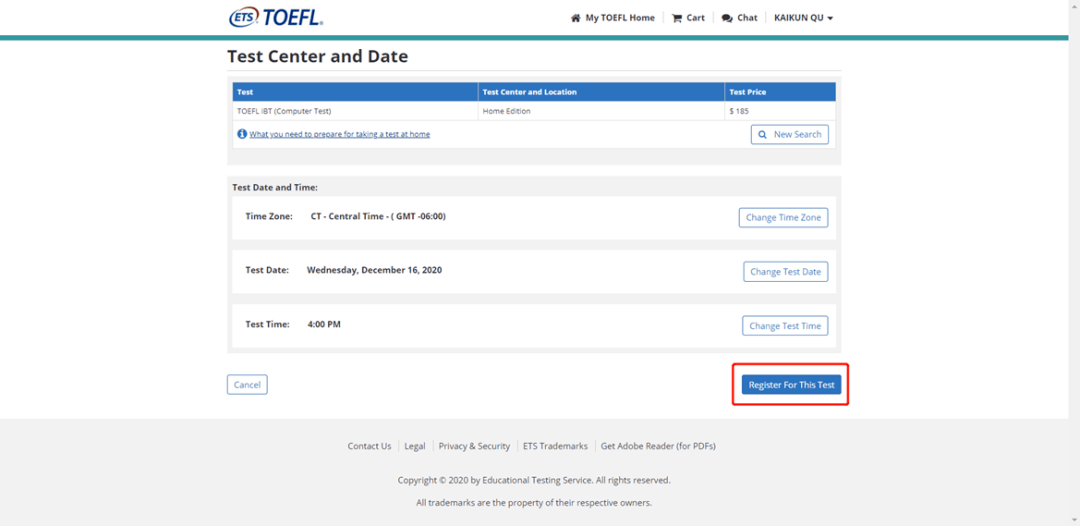1080x526 pixels.
Task: Click the 'Test Center and Date' heading
Action: (318, 56)
